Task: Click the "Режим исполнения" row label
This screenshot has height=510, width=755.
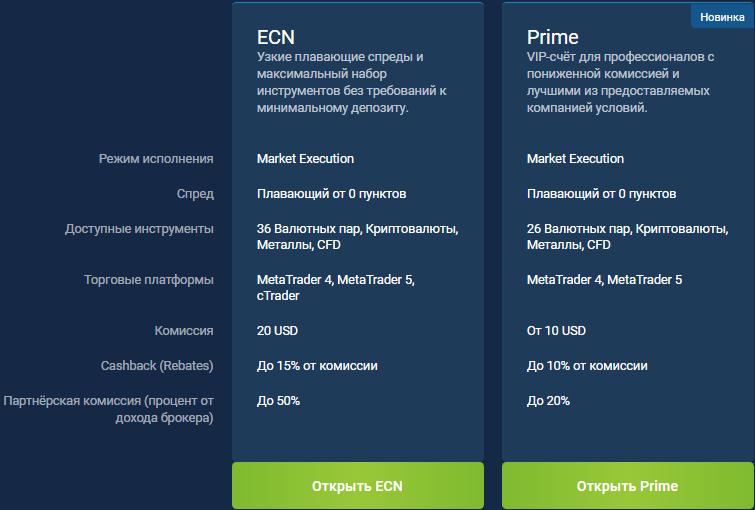Action: (156, 159)
